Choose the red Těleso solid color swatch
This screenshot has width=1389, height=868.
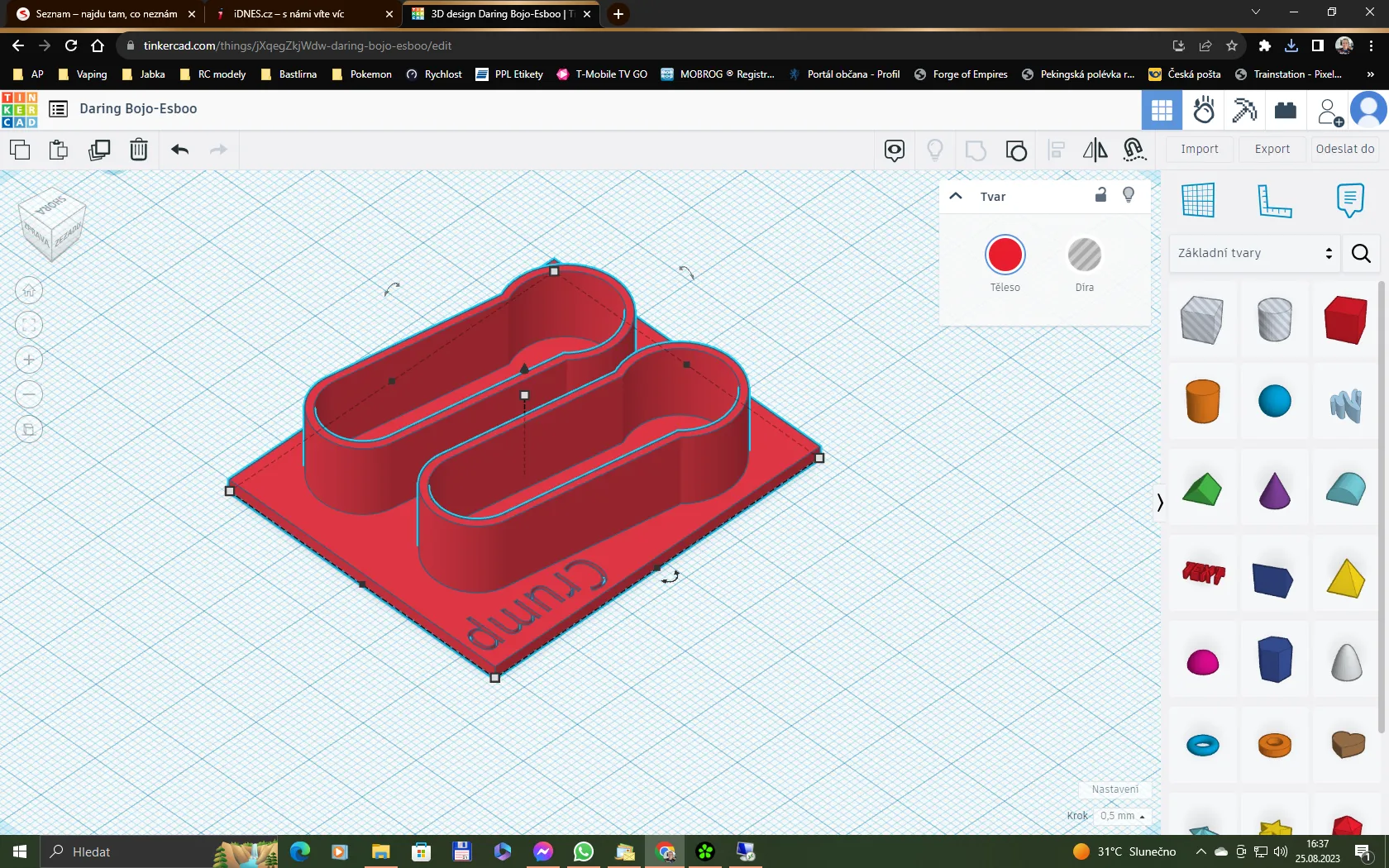coord(1005,255)
